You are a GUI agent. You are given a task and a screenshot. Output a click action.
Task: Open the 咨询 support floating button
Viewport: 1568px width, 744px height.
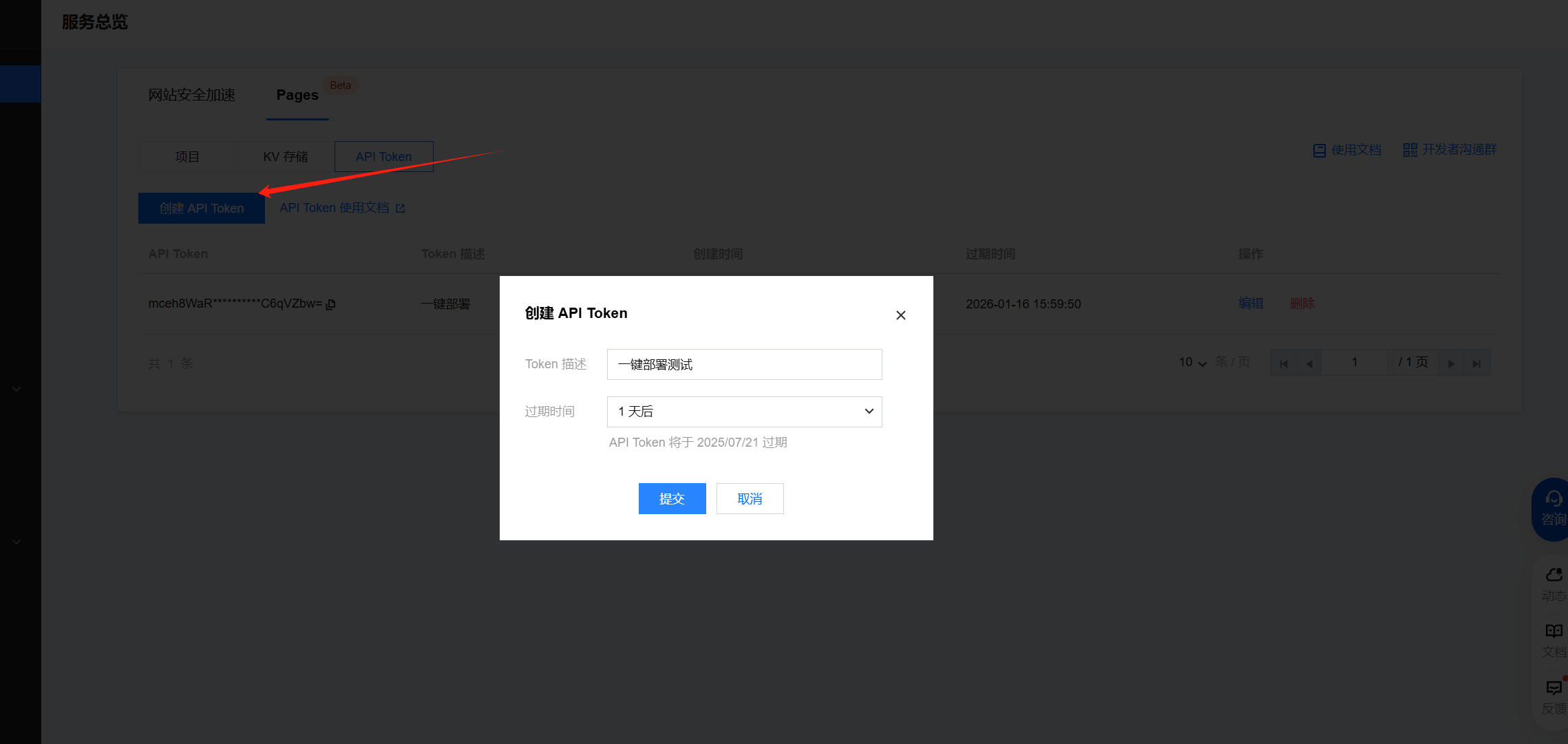coord(1551,509)
